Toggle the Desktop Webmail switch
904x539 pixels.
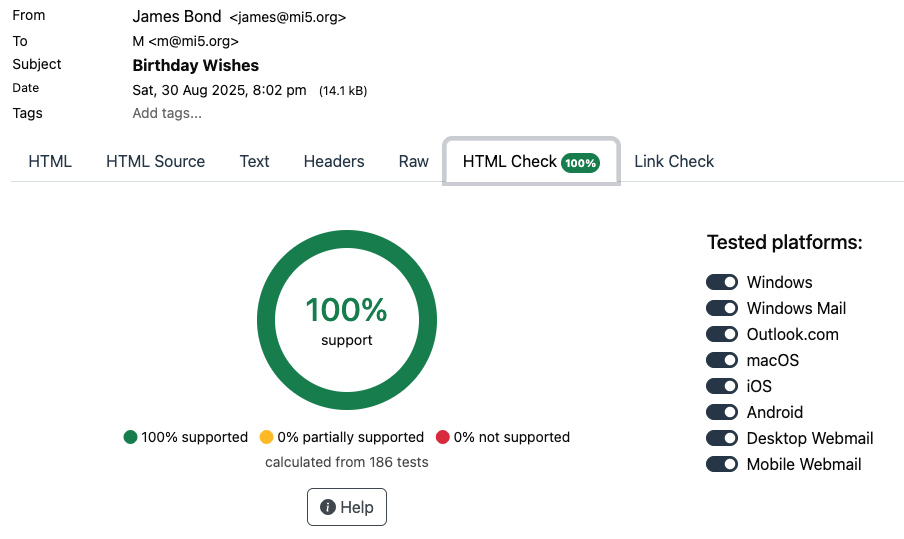click(722, 438)
